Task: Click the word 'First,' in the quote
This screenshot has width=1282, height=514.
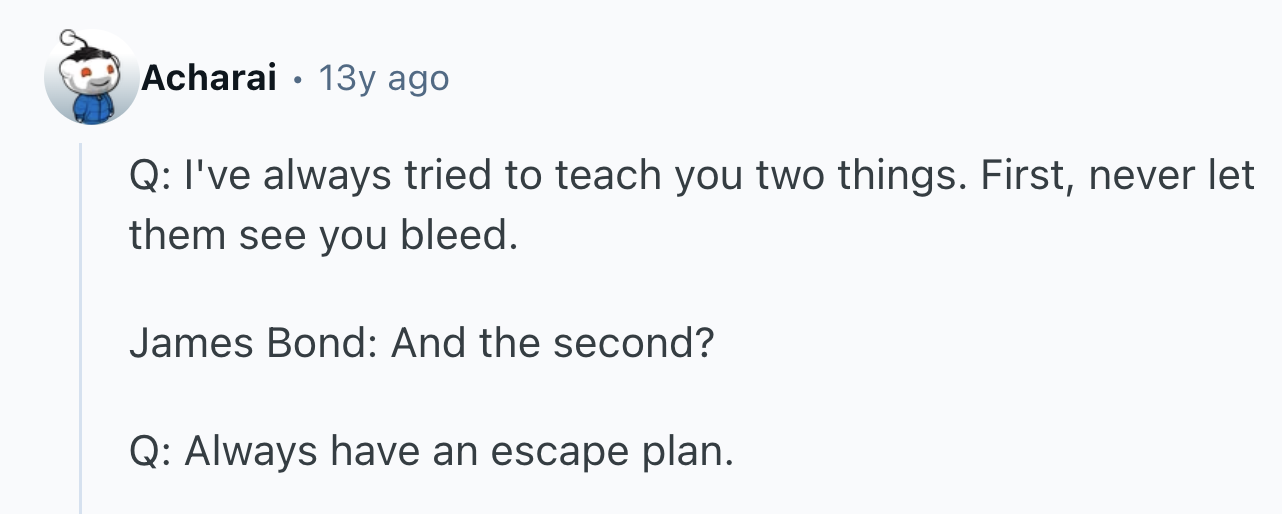Action: (x=1027, y=177)
